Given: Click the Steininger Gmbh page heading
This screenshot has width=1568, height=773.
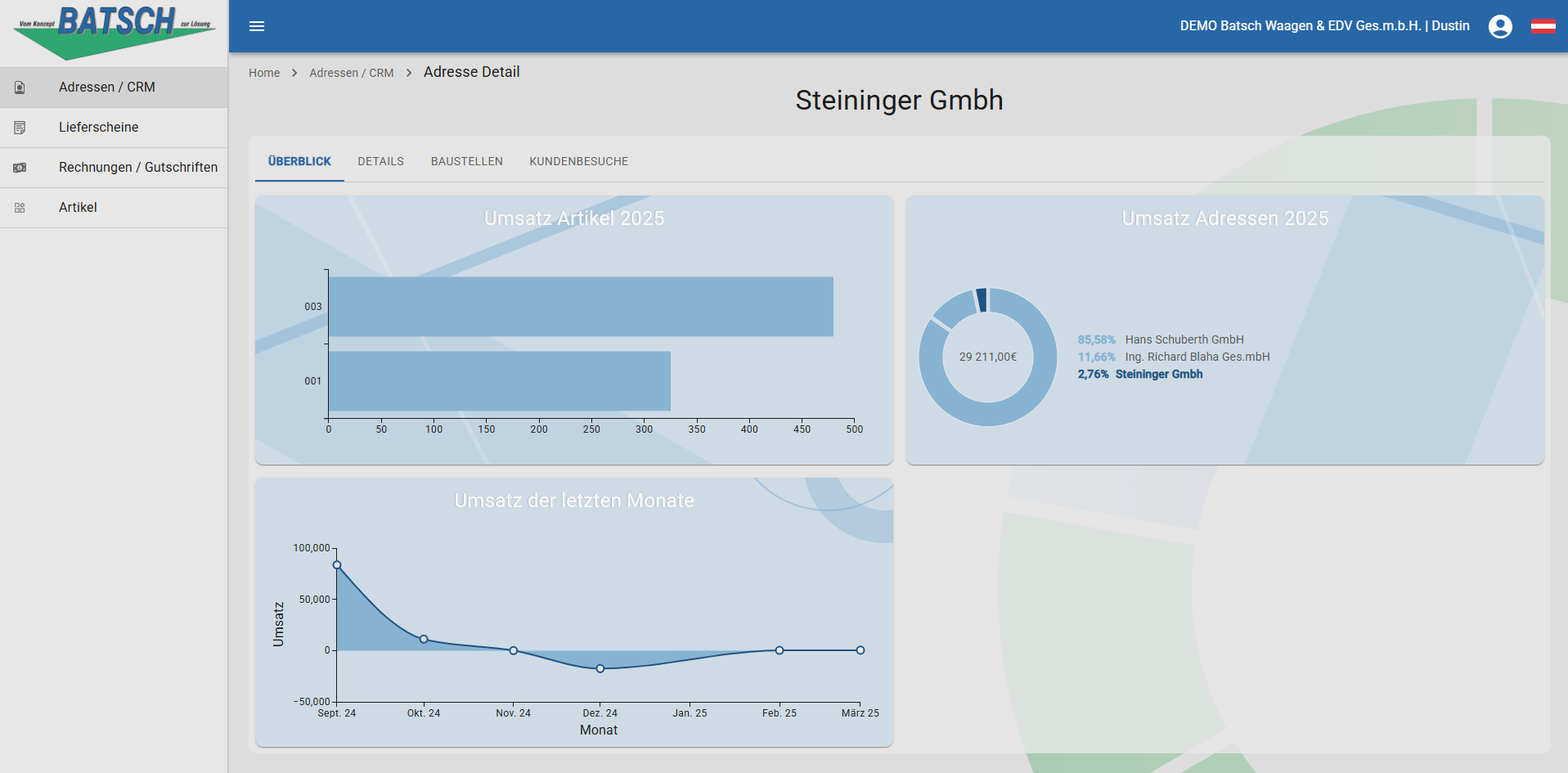Looking at the screenshot, I should (x=899, y=100).
